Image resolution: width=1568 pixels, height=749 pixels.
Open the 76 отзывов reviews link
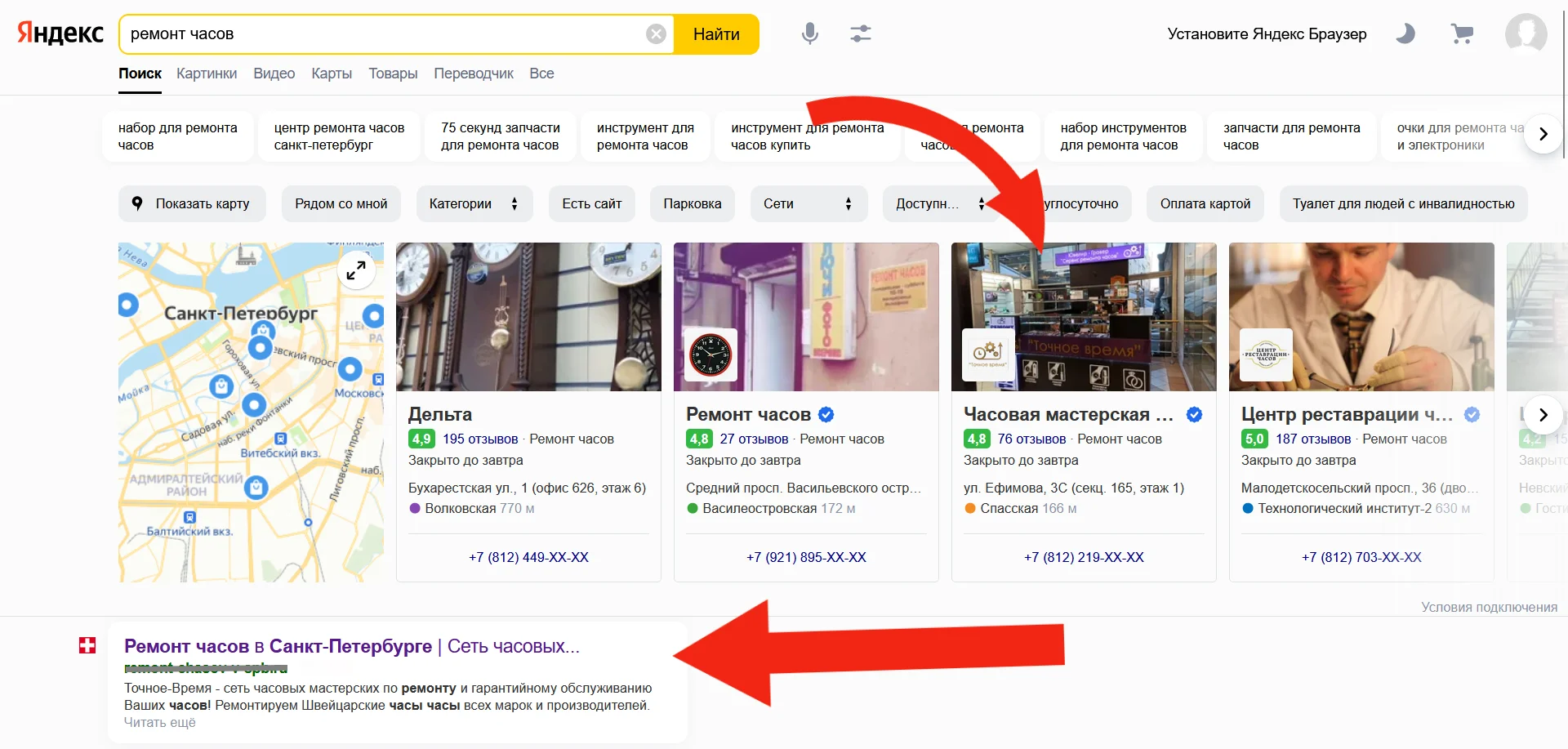tap(1031, 439)
